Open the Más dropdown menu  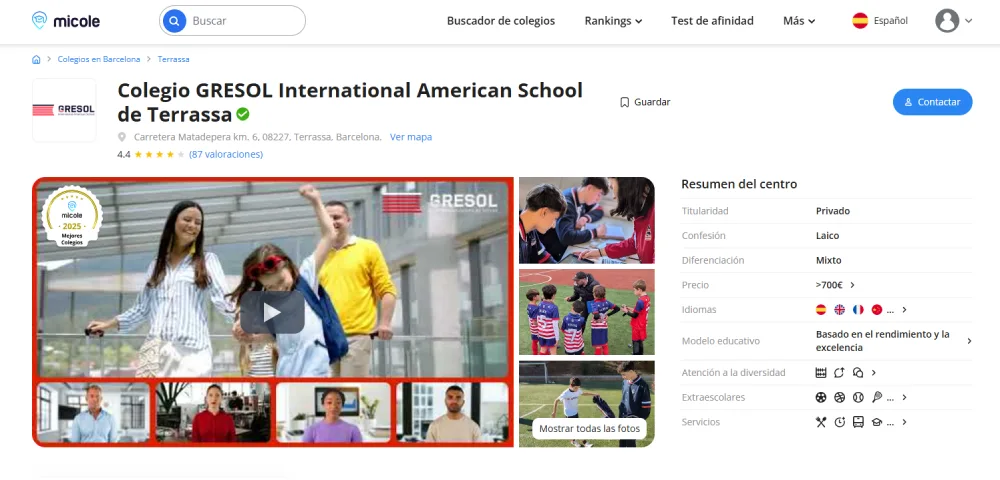(x=799, y=21)
